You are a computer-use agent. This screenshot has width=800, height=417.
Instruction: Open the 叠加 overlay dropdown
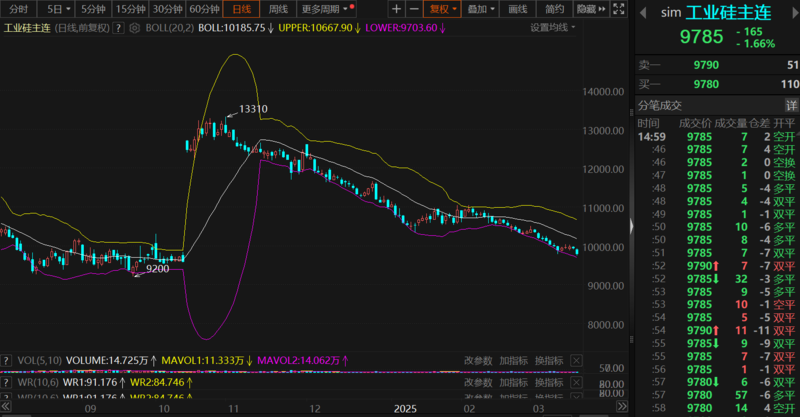click(482, 9)
